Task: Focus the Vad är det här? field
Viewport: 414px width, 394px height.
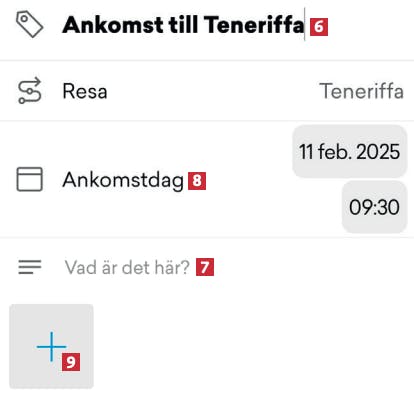Action: (x=207, y=267)
